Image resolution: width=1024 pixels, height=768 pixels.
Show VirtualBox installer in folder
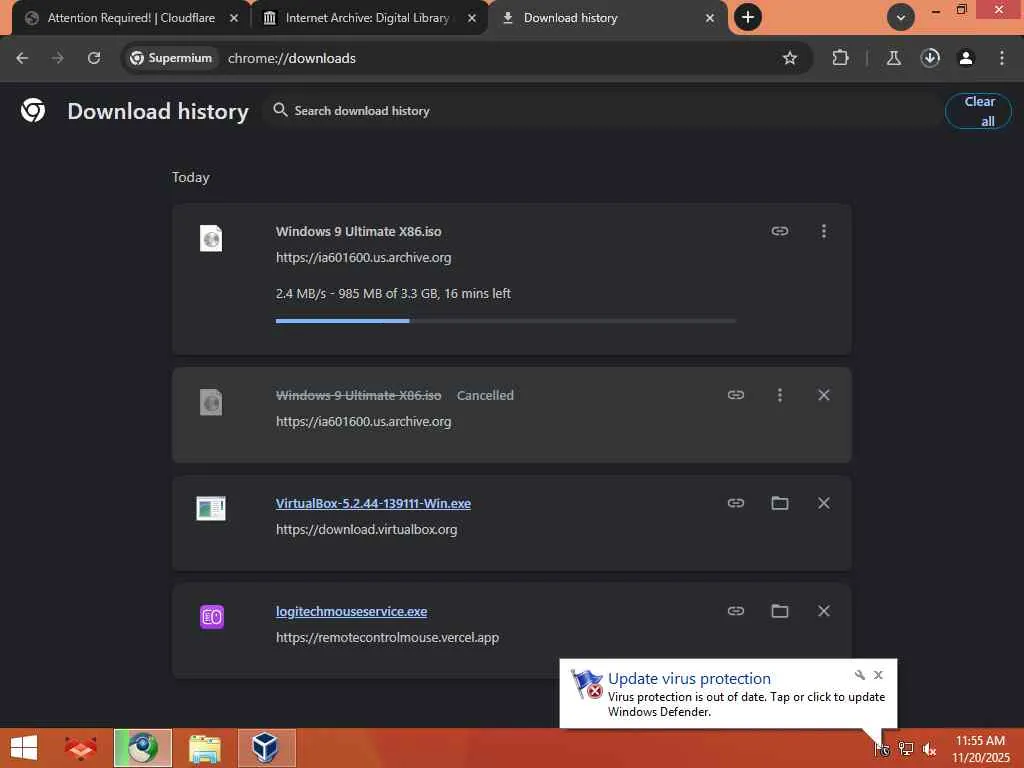click(x=780, y=503)
